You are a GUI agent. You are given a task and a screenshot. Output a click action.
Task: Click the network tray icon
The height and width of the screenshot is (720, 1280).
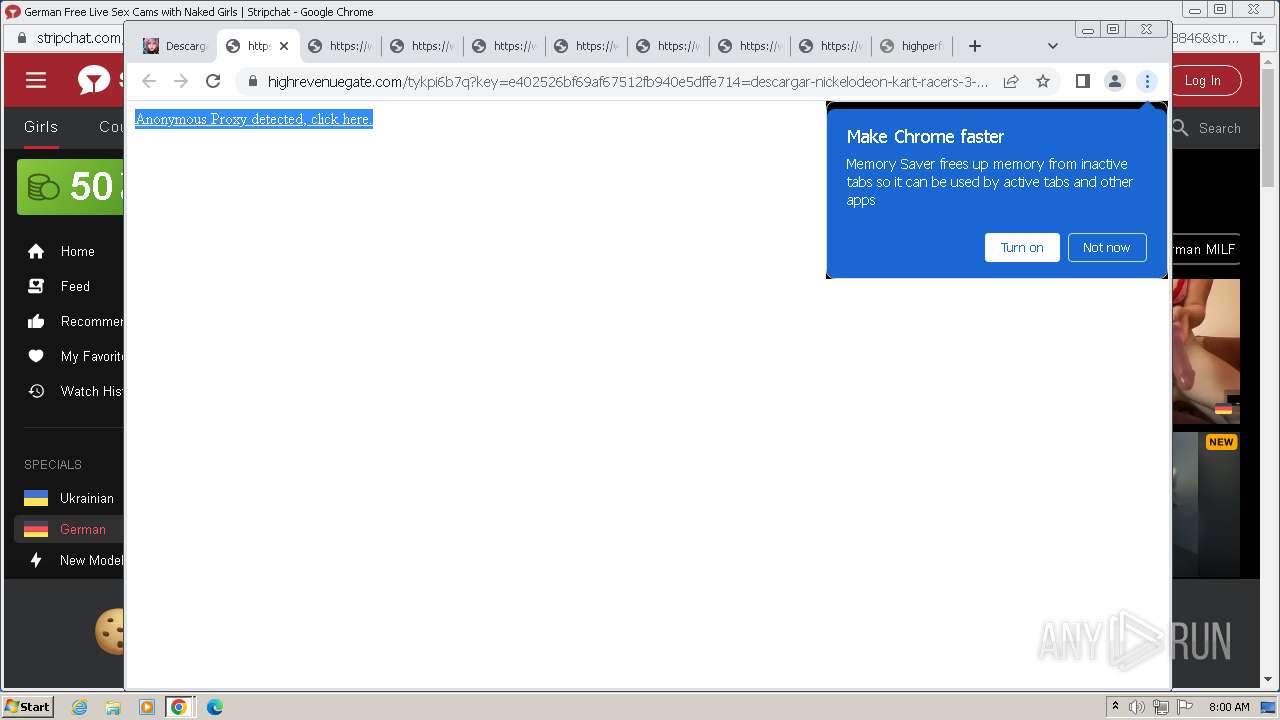pyautogui.click(x=1161, y=707)
